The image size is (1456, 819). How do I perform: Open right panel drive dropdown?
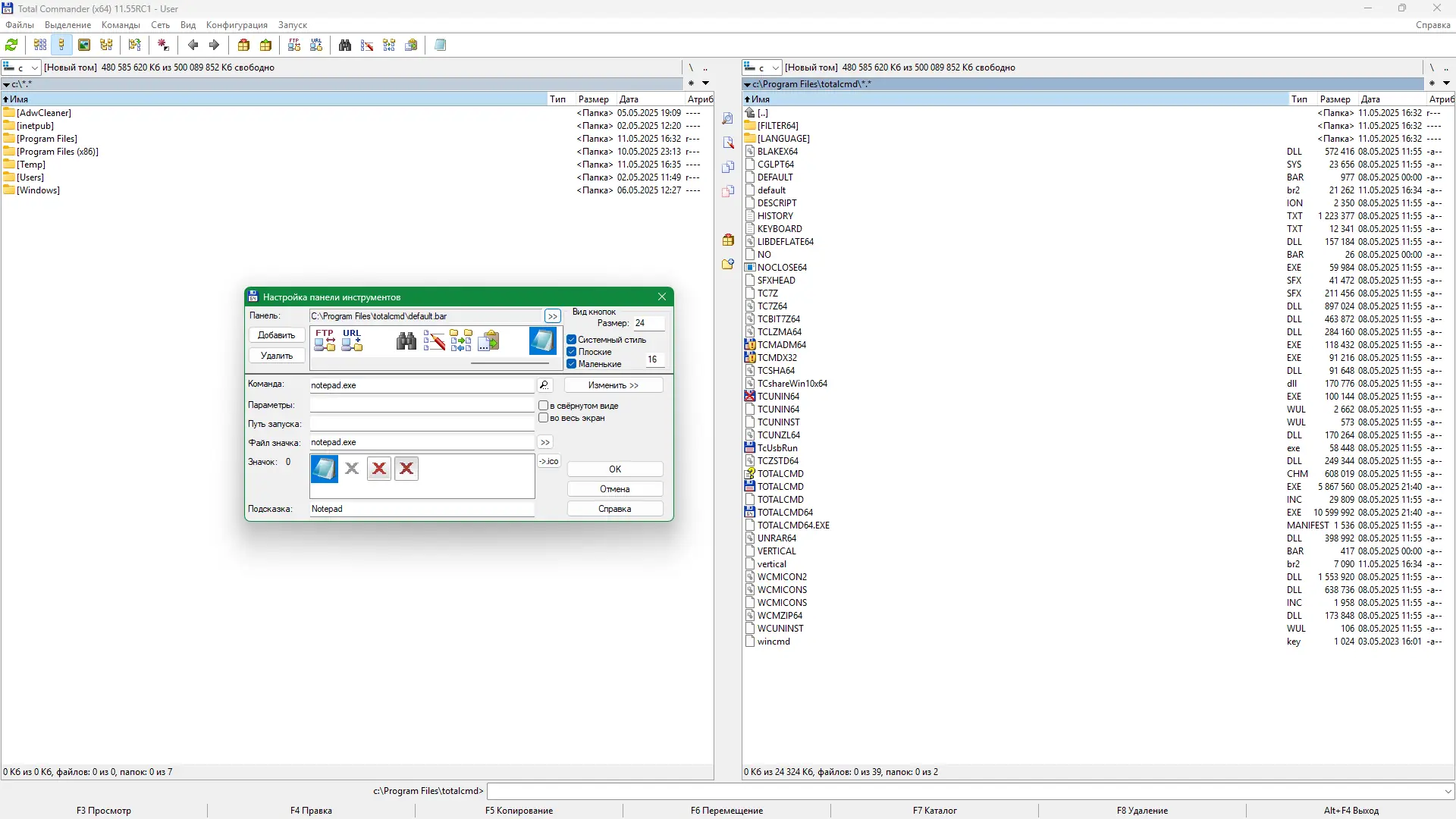point(775,68)
